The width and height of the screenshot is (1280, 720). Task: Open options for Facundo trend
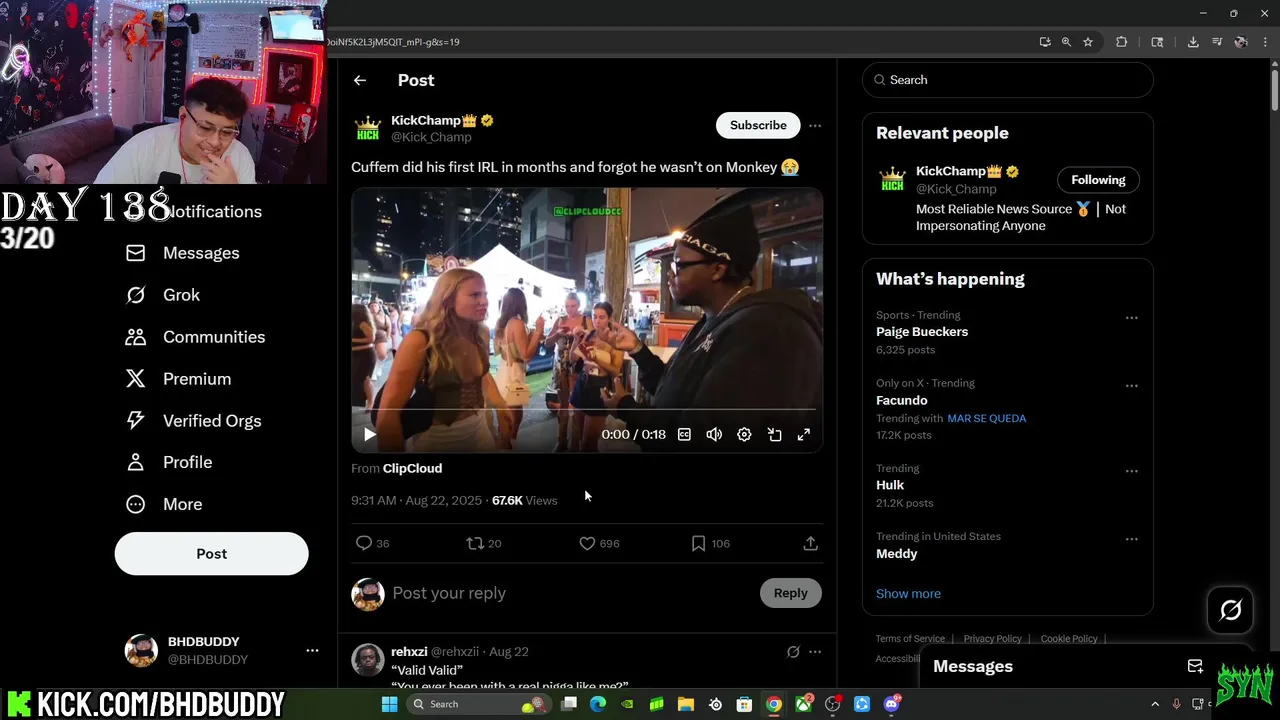tap(1132, 386)
